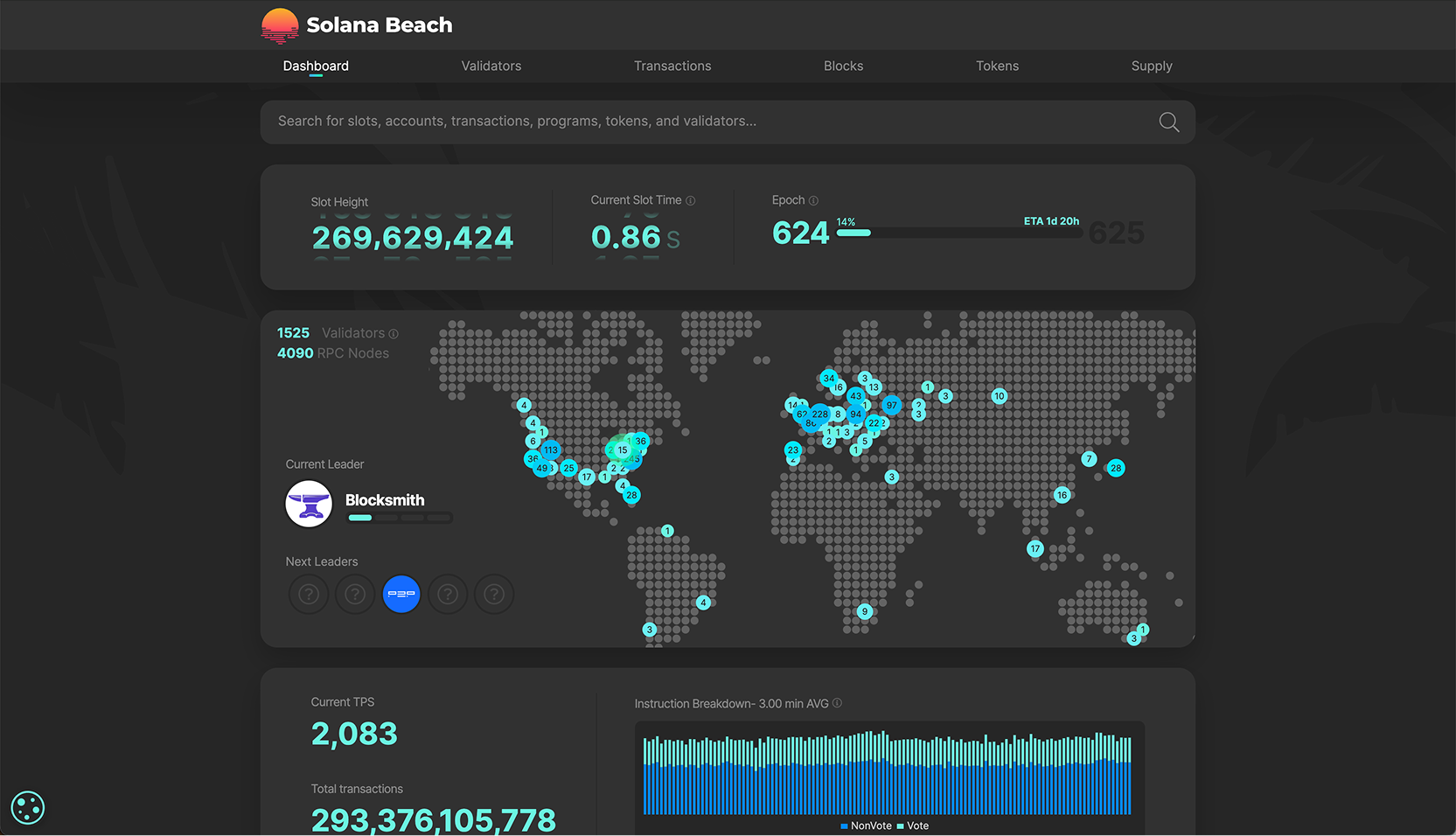Click the Solana Beach sunset logo

(x=280, y=25)
